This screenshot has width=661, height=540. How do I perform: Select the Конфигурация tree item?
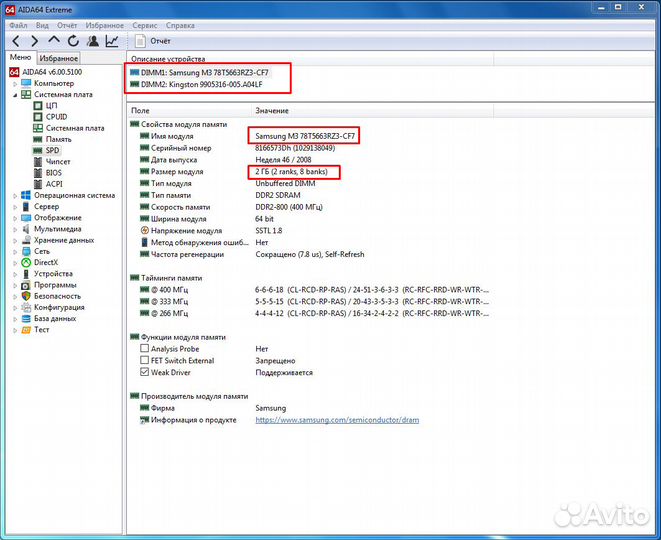[x=53, y=307]
